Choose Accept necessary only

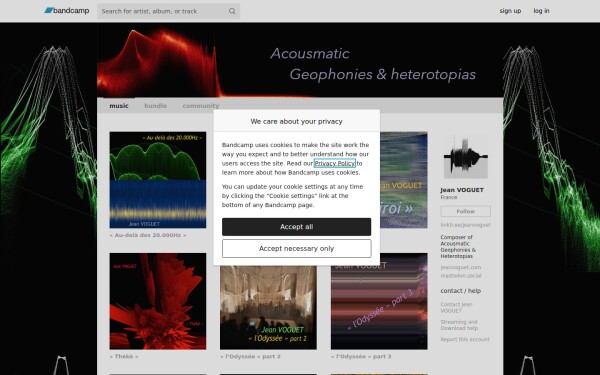click(297, 249)
